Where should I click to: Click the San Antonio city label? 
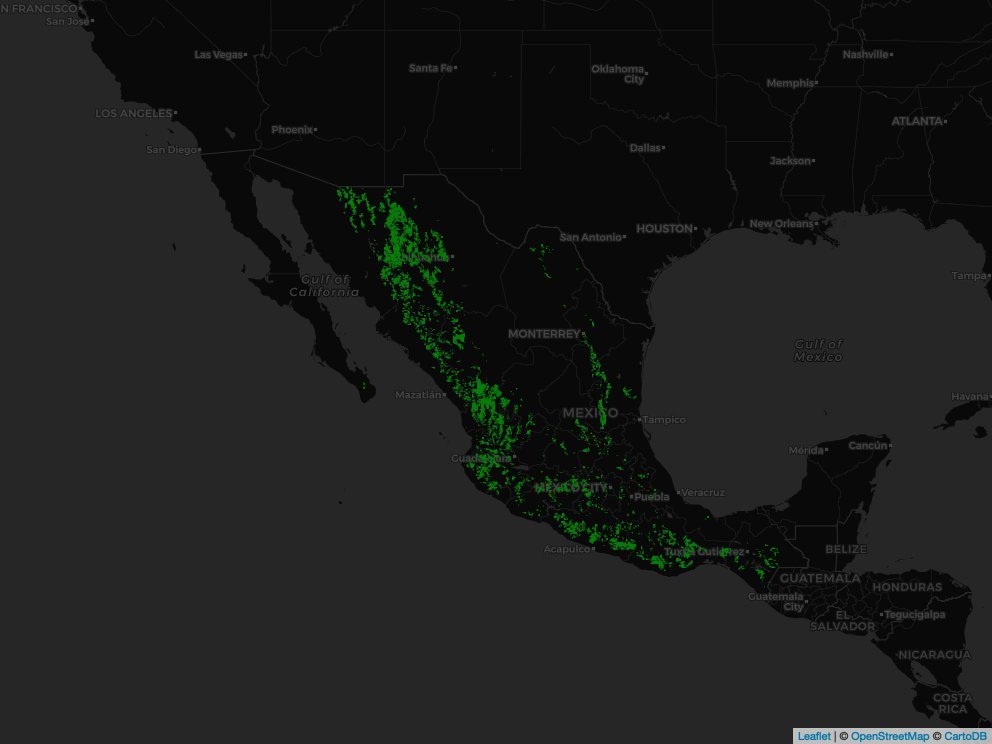[590, 237]
